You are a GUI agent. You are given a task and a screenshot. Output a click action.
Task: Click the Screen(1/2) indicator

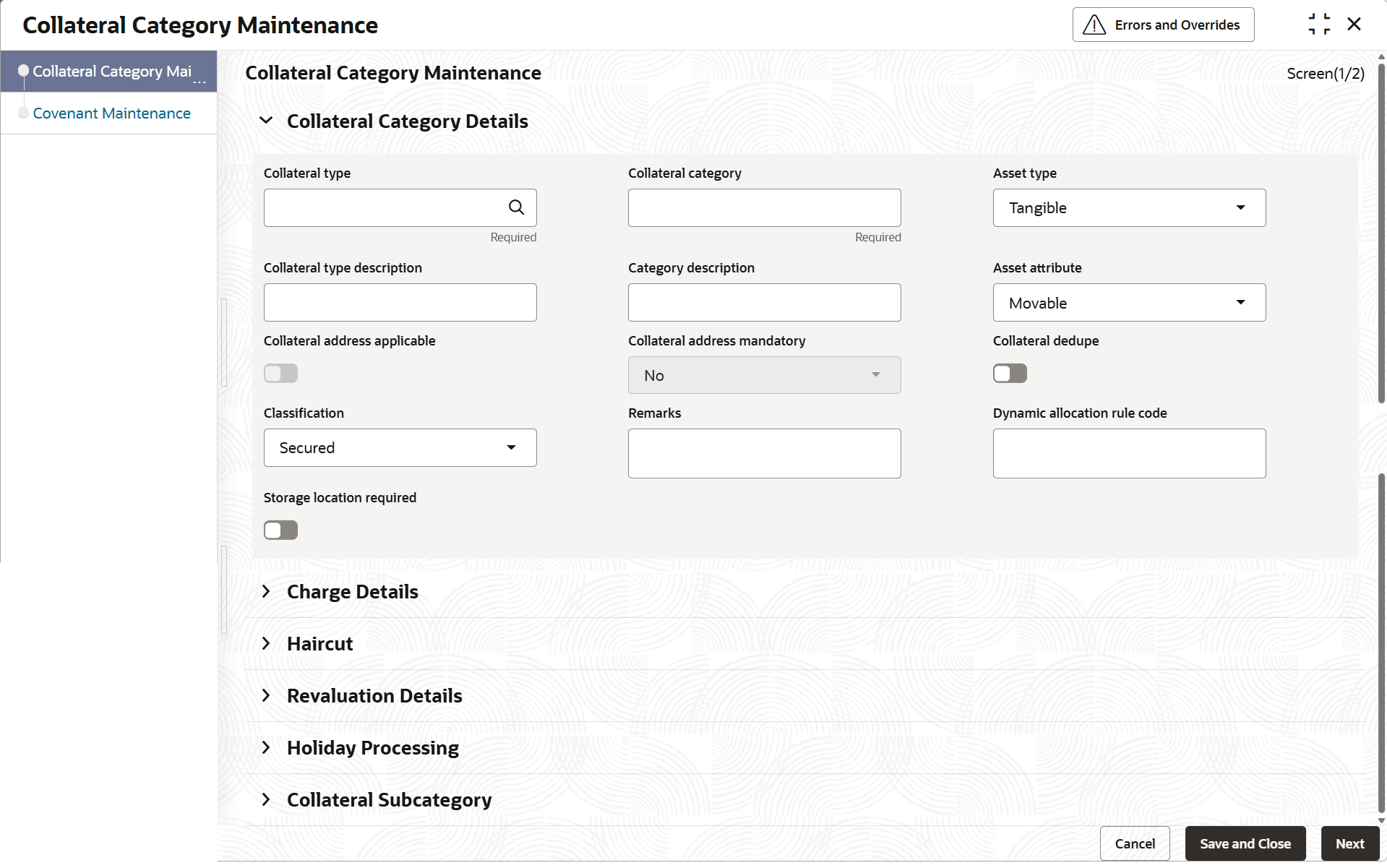pyautogui.click(x=1326, y=74)
